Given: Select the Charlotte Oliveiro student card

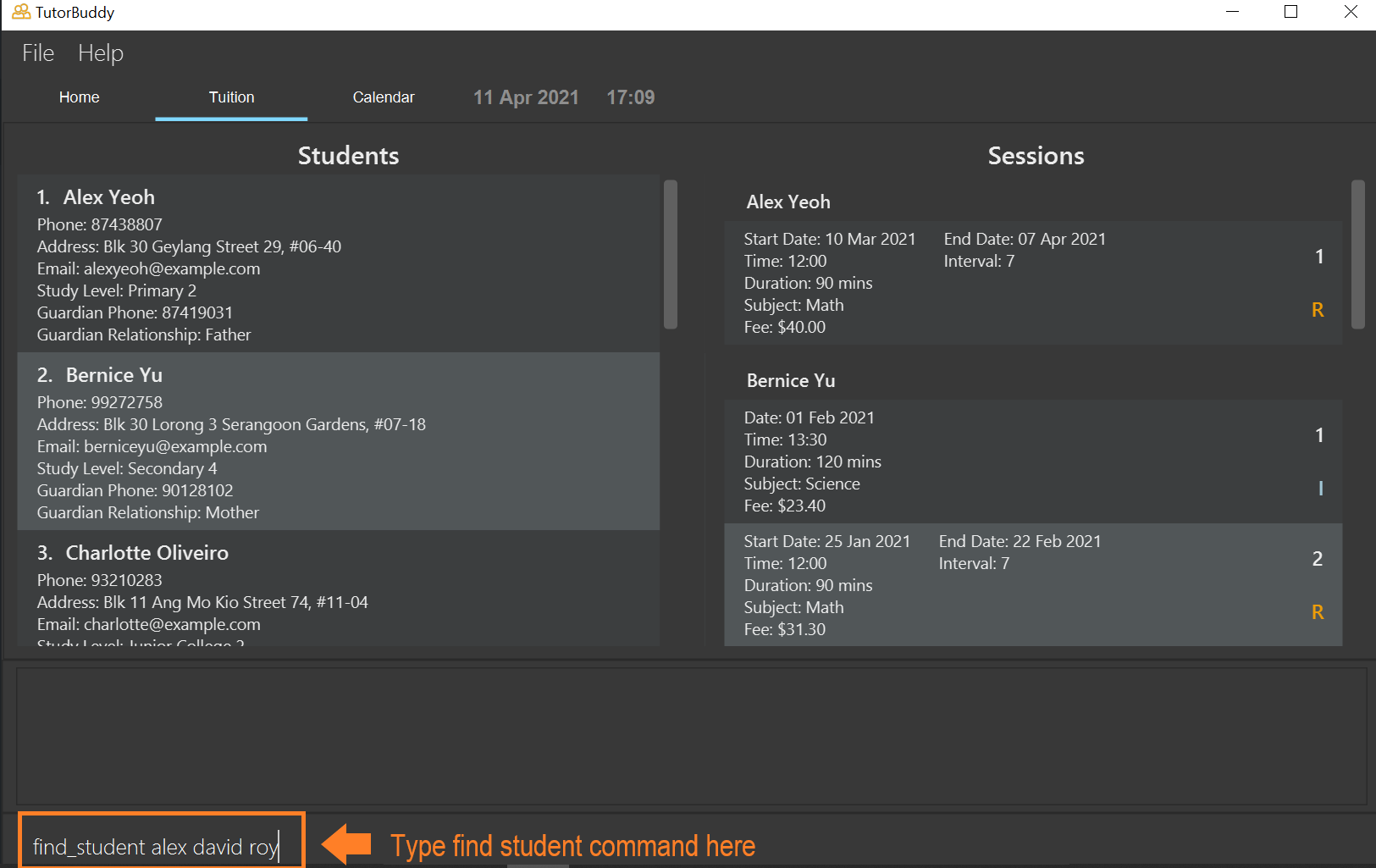Looking at the screenshot, I should pyautogui.click(x=339, y=589).
